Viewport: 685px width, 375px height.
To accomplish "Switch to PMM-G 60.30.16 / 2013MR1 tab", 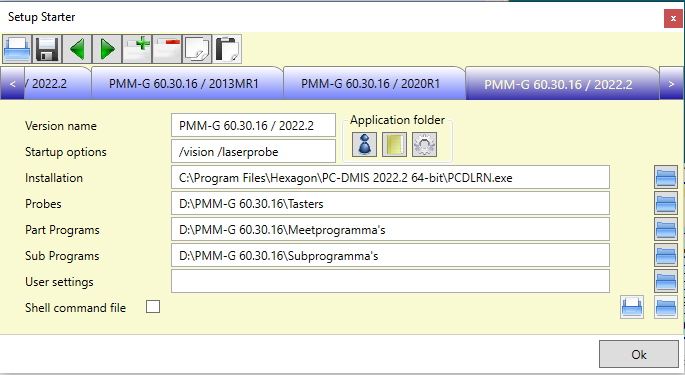I will pyautogui.click(x=187, y=83).
